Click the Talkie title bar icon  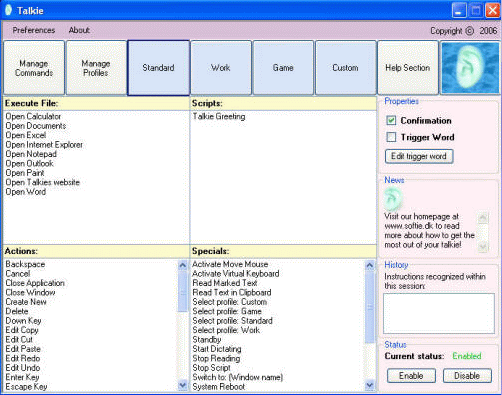[x=8, y=10]
